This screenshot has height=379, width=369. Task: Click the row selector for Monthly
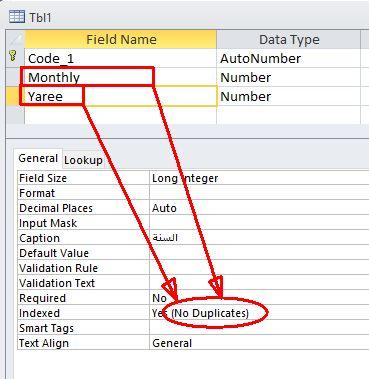(x=15, y=77)
